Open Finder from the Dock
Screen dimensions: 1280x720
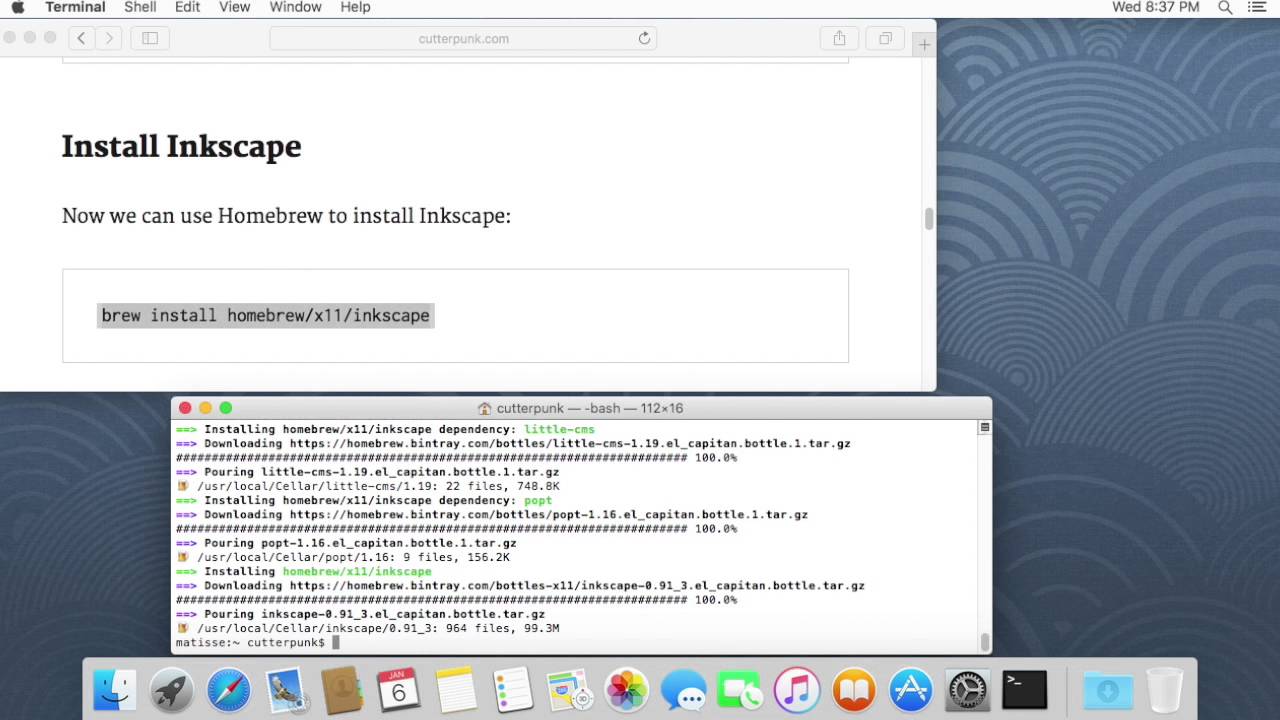(x=115, y=690)
